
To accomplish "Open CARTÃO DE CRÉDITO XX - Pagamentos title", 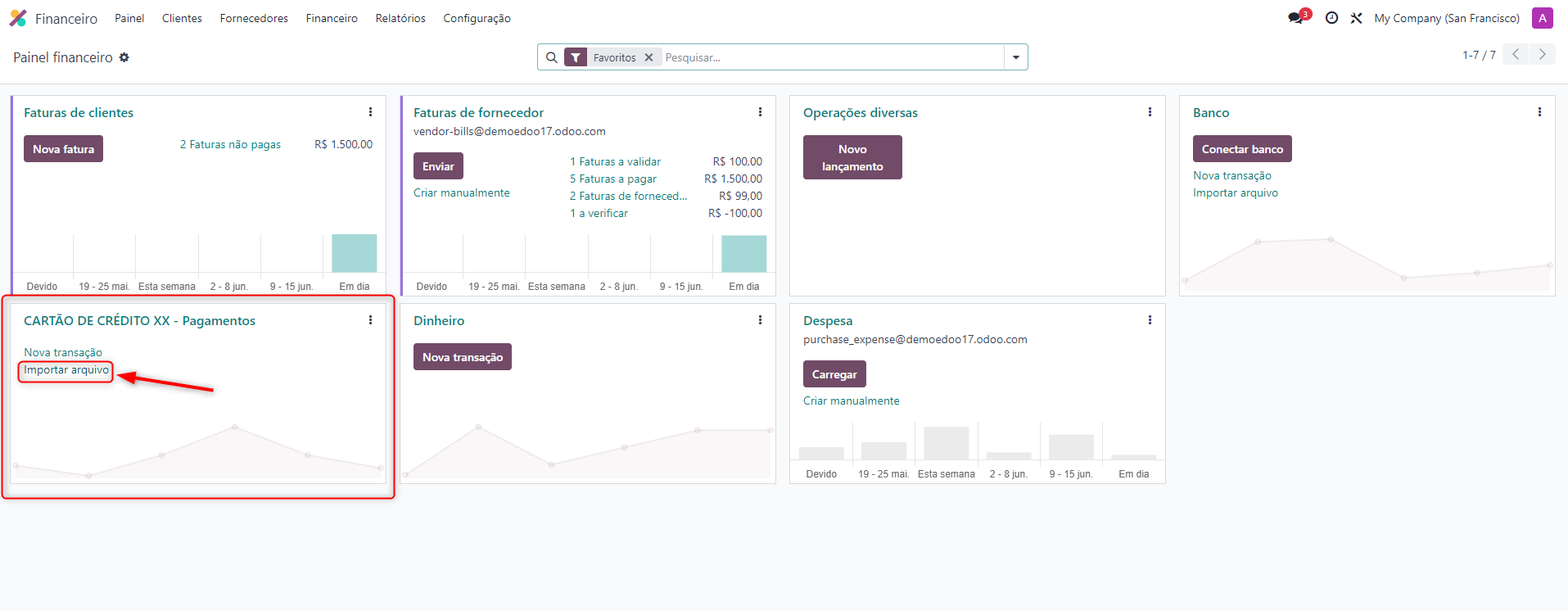I will [x=139, y=321].
